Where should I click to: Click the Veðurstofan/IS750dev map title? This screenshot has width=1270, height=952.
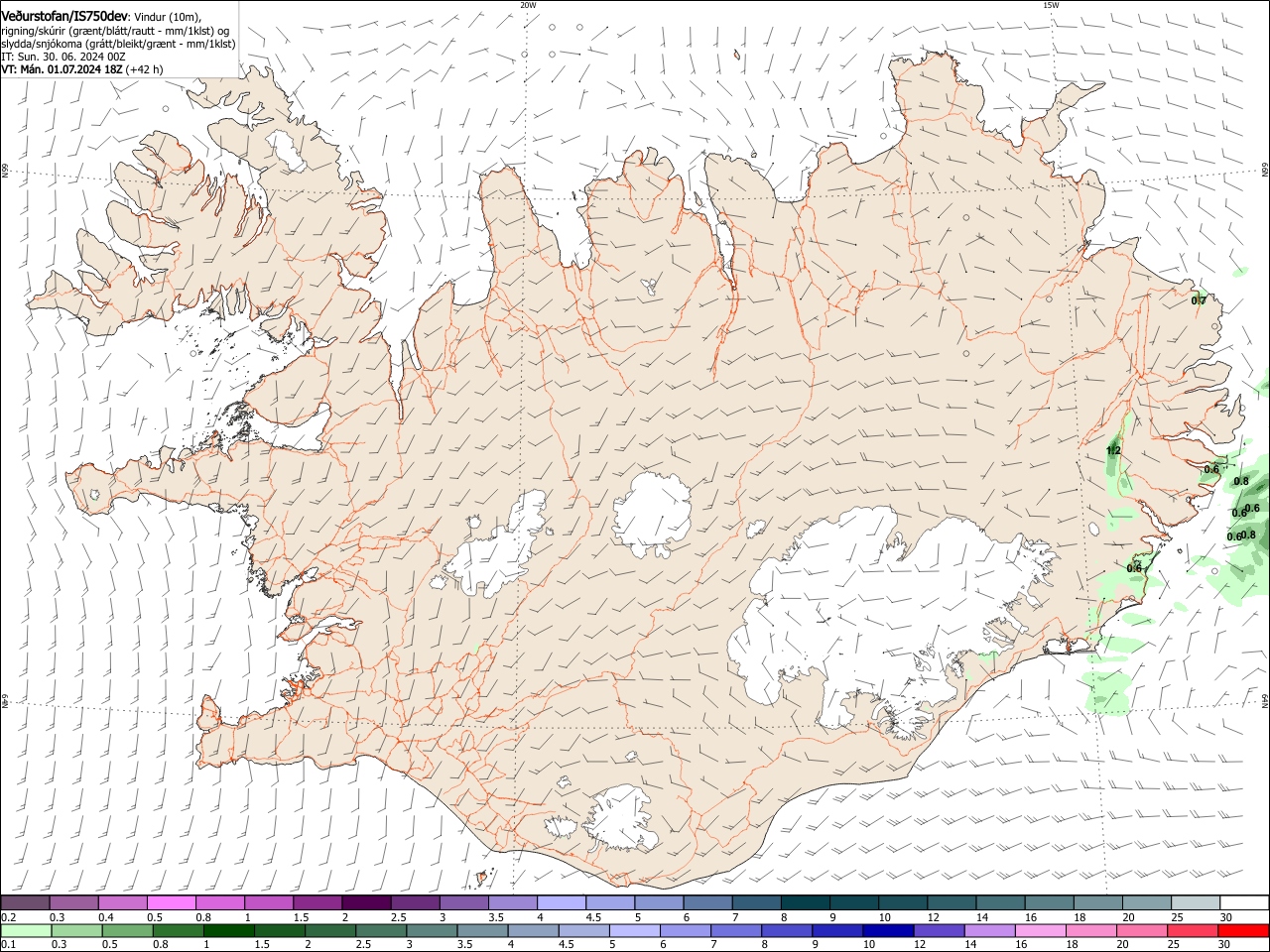(x=65, y=16)
